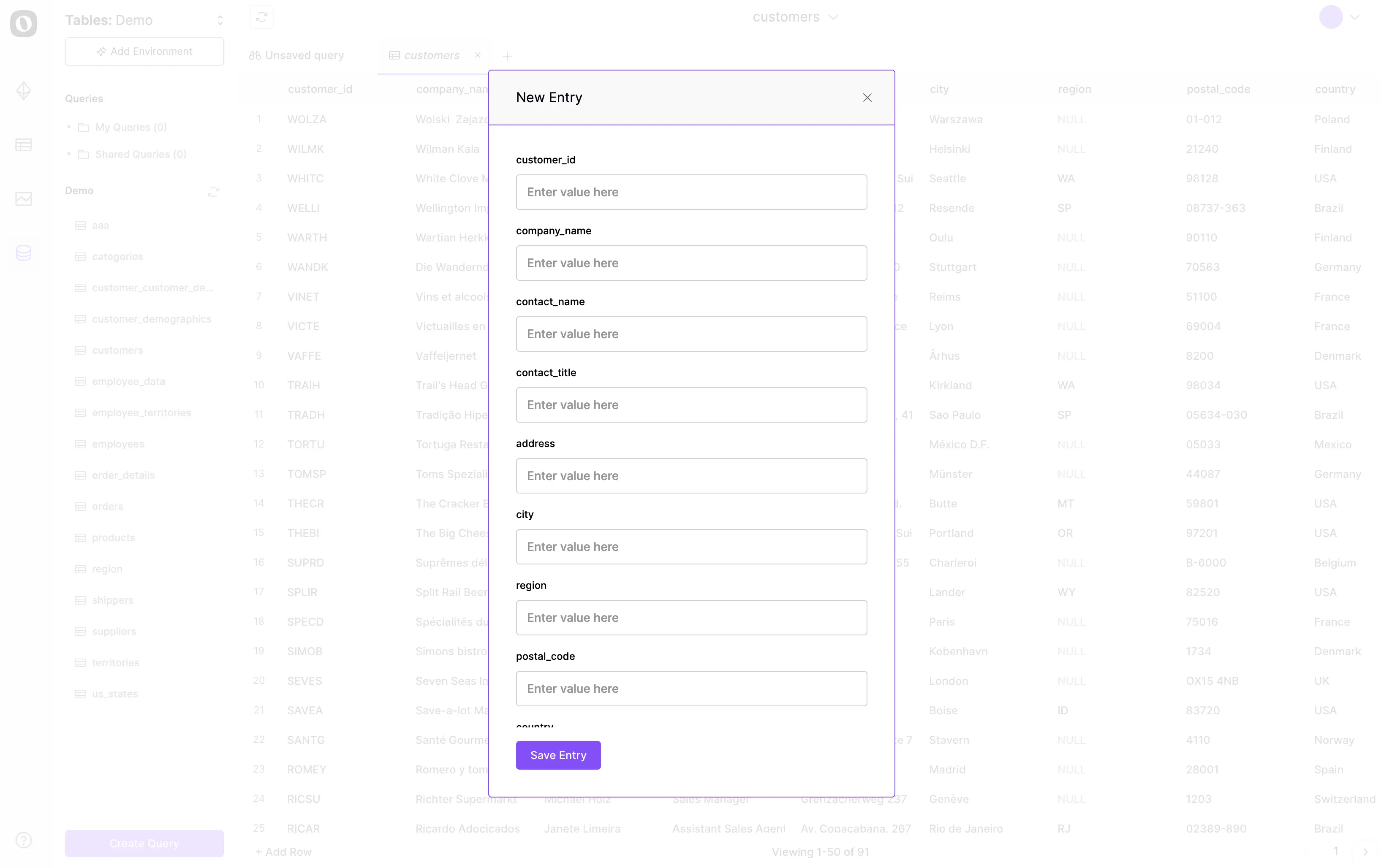Select the customers tab
The width and height of the screenshot is (1381, 868).
point(431,56)
